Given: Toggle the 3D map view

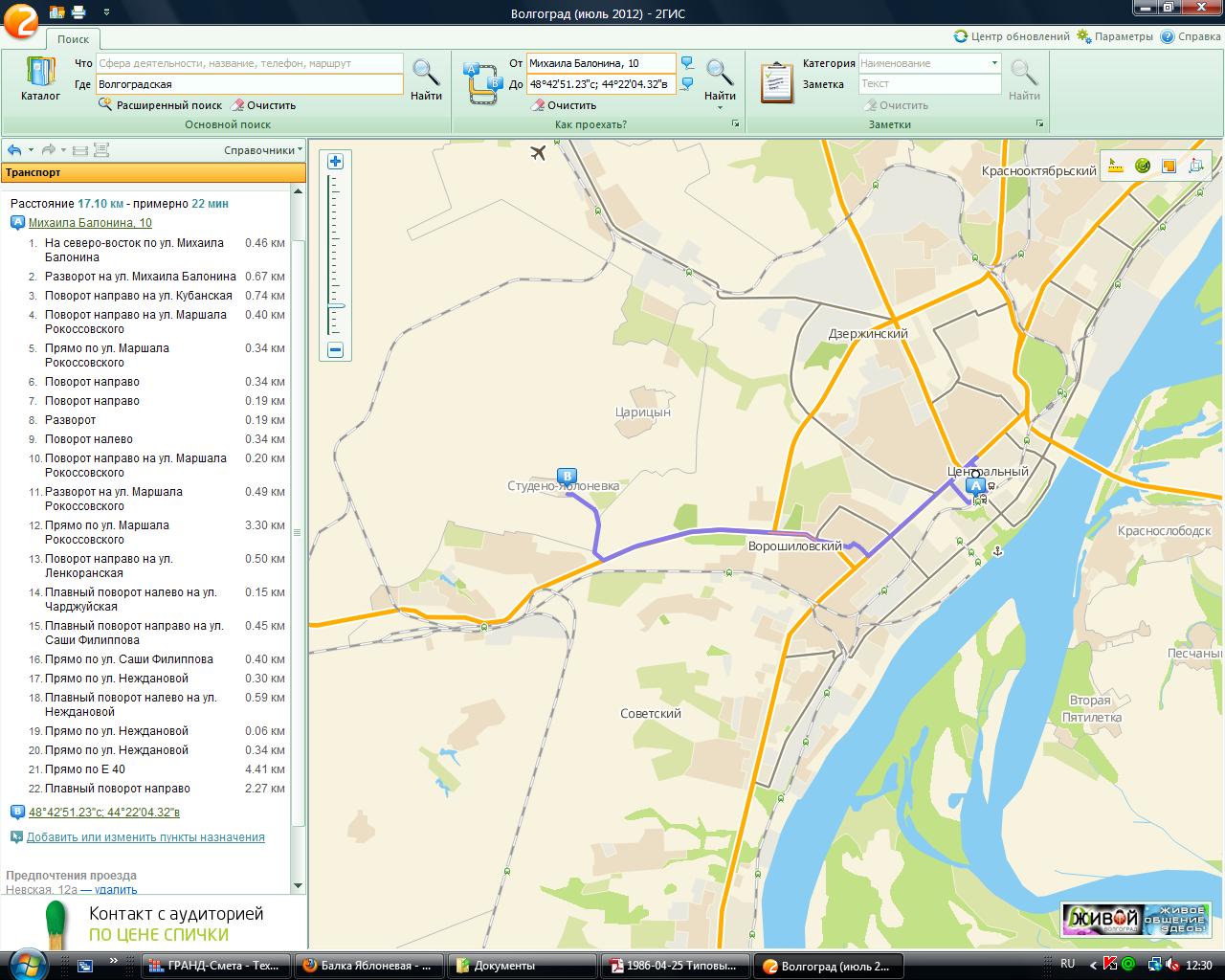Looking at the screenshot, I should tap(1195, 166).
